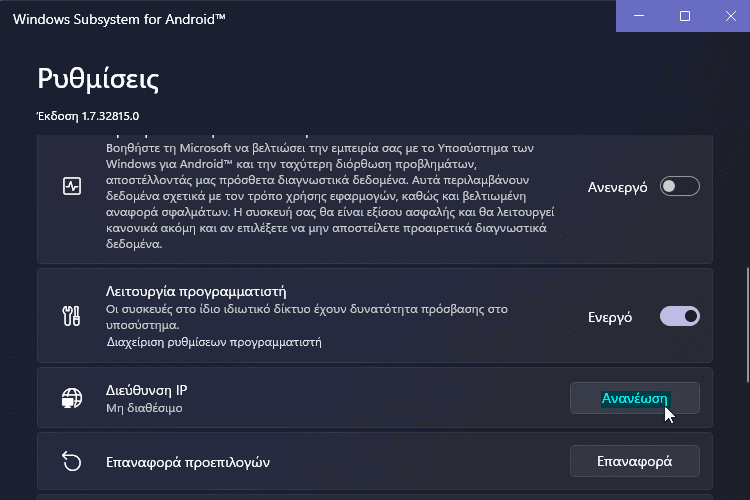Maximize the settings window
Screen dimensions: 750x500
(x=685, y=16)
